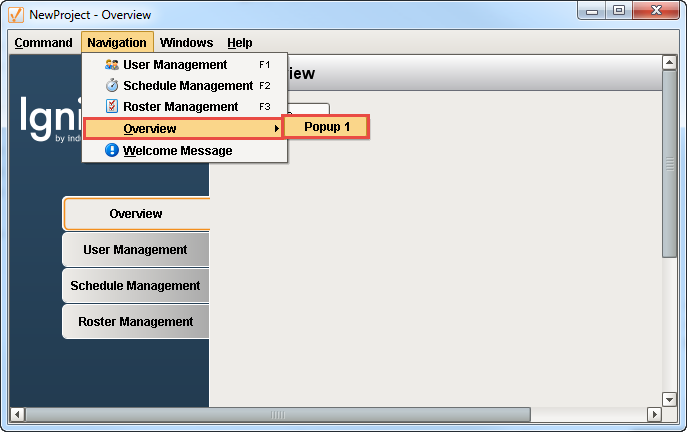Open the Schedule Management sidebar tab

(x=135, y=286)
